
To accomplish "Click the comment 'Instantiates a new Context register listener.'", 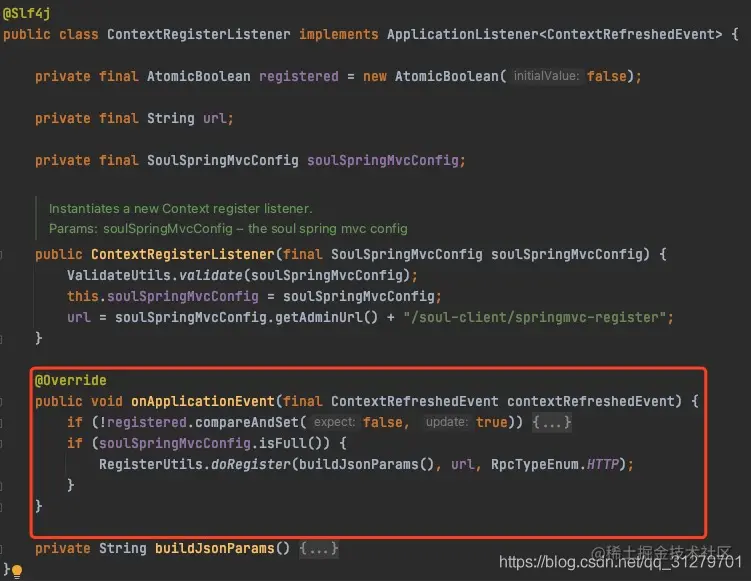I will coord(181,209).
